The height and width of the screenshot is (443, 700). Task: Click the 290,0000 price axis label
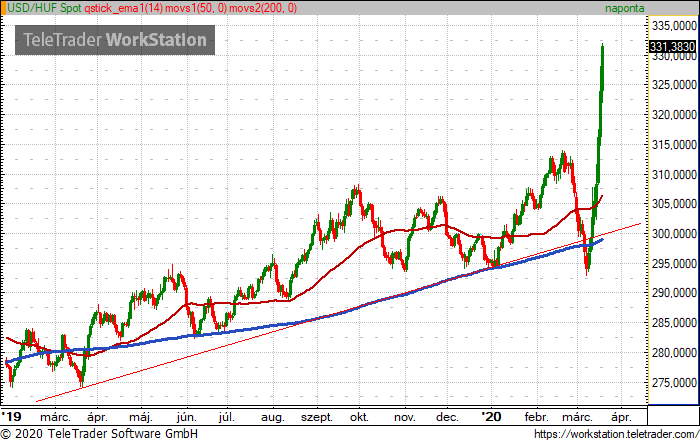(674, 293)
